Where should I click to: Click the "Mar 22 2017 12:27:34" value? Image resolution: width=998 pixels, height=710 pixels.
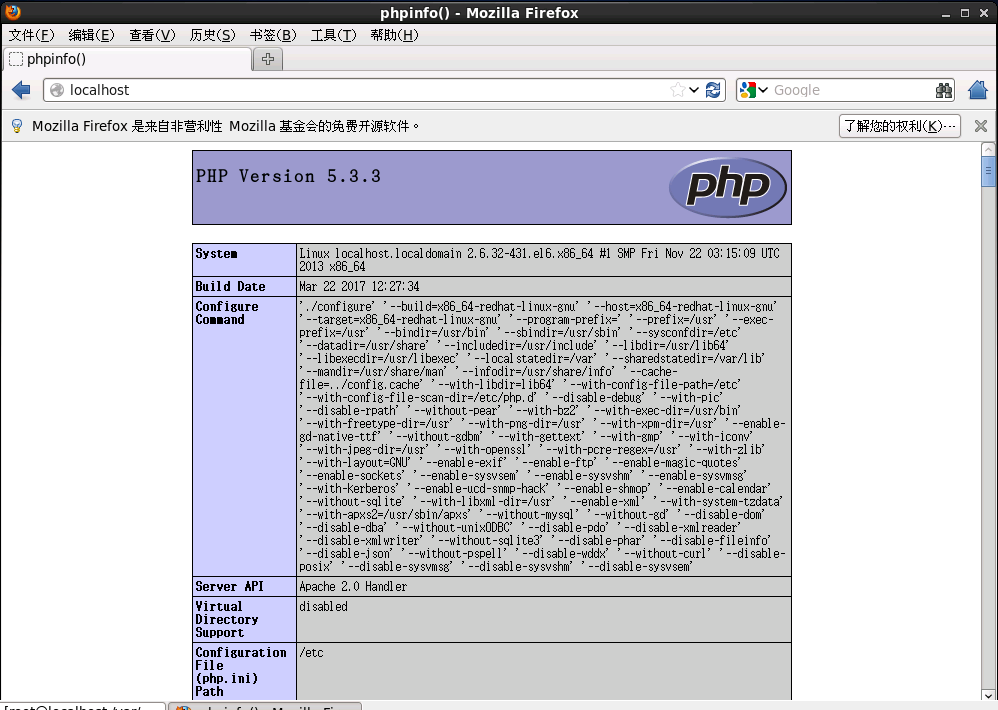click(360, 286)
